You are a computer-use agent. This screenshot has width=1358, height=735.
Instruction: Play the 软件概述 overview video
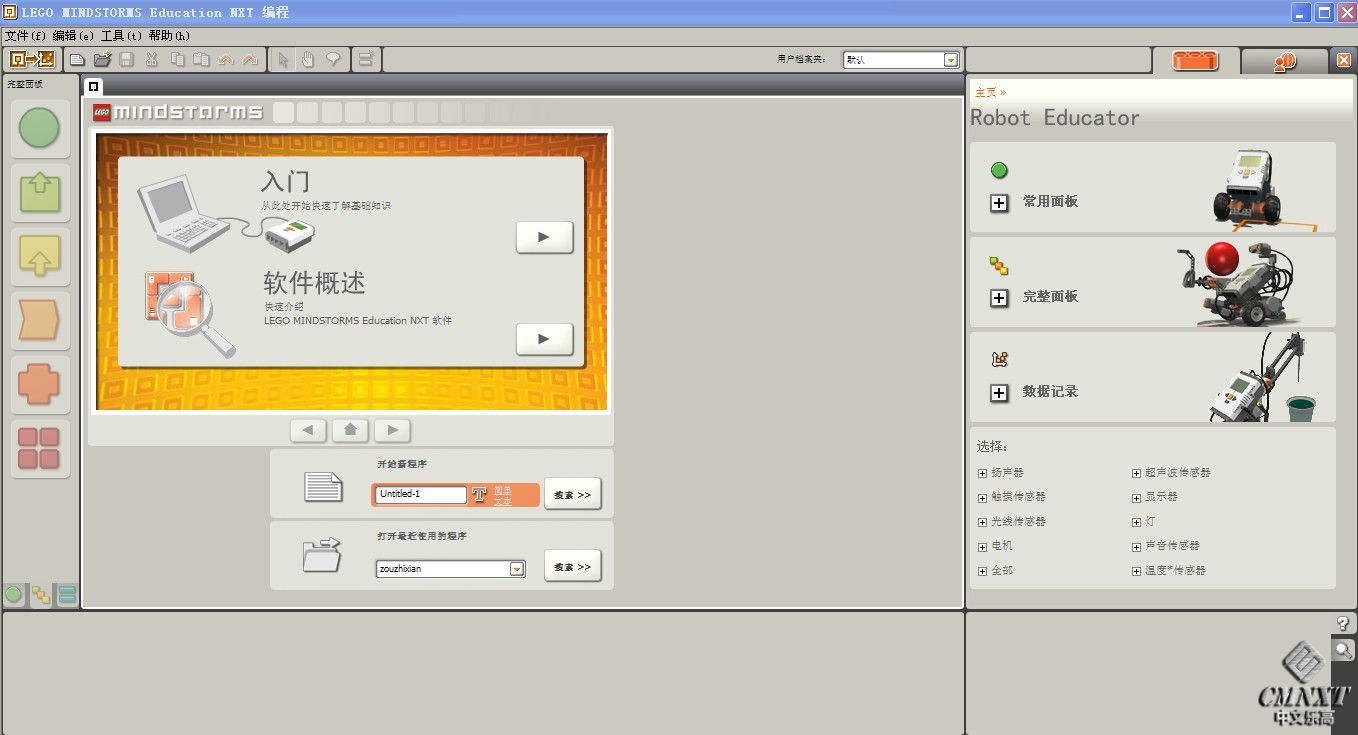coord(544,339)
